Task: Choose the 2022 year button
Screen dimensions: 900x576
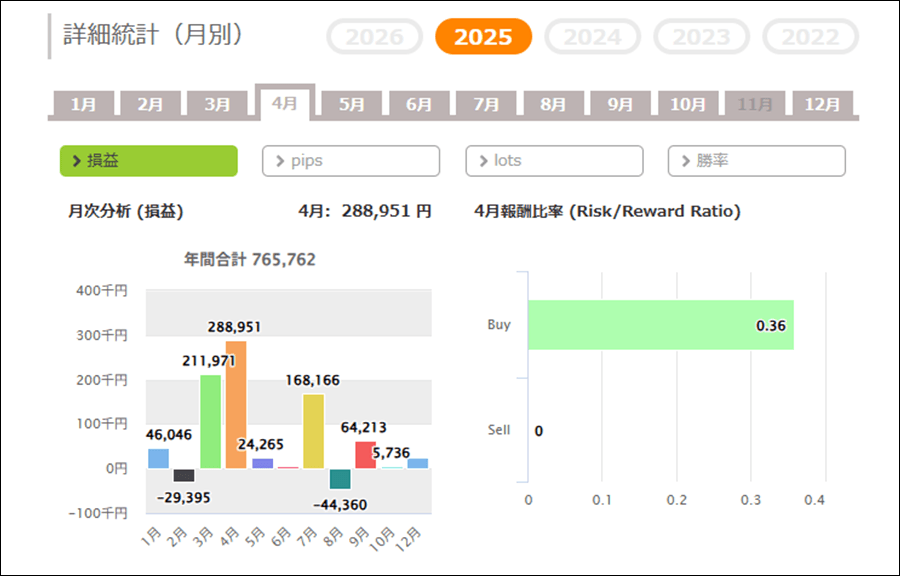Action: (x=810, y=37)
